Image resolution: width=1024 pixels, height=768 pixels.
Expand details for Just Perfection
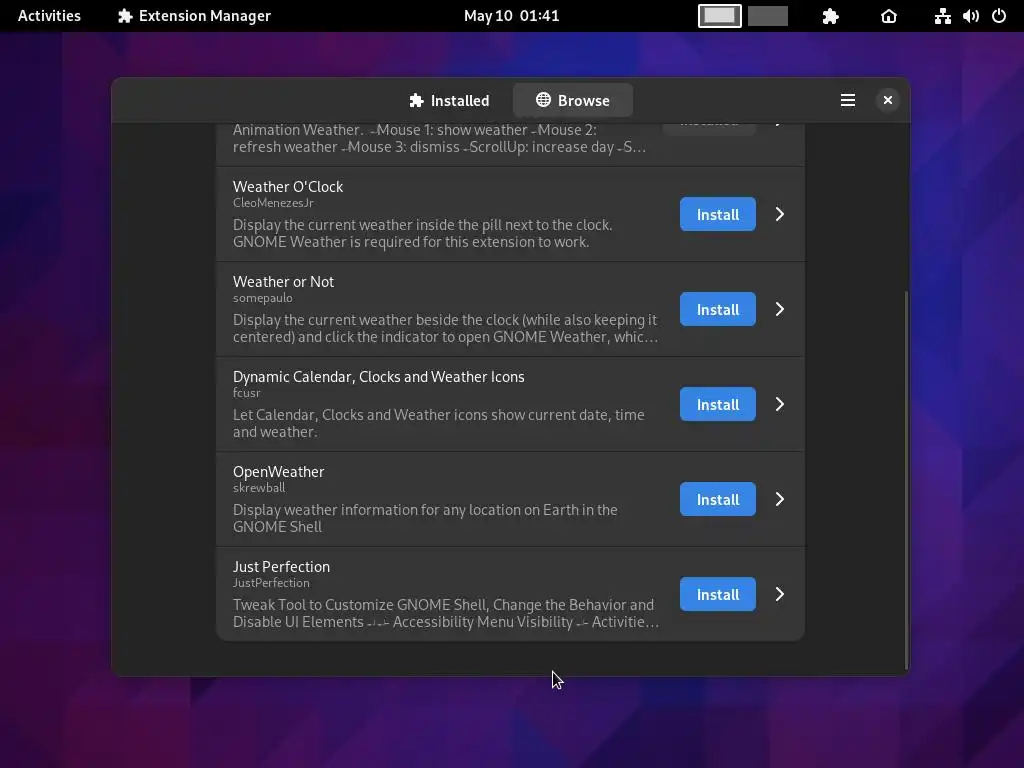(780, 594)
